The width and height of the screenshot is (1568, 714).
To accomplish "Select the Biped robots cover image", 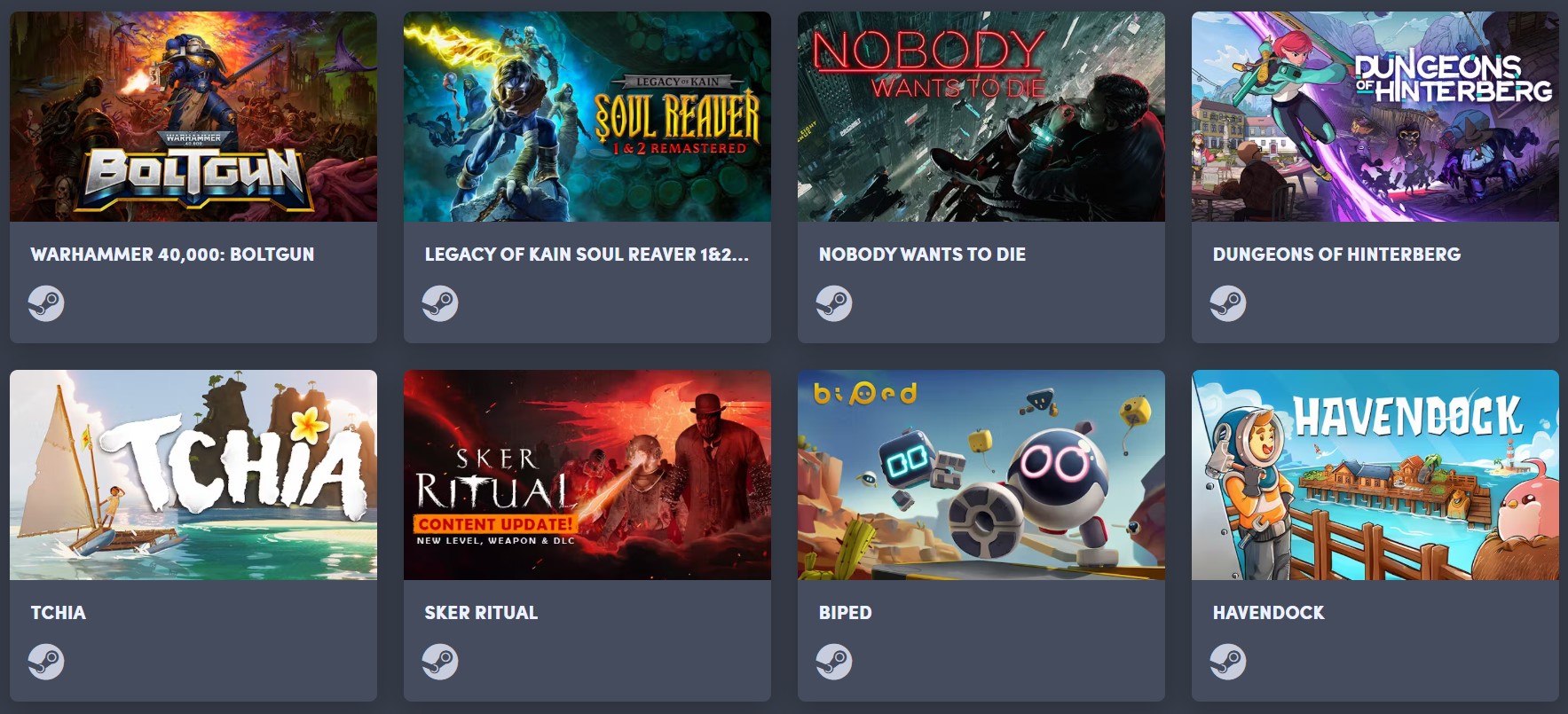I will coord(981,475).
